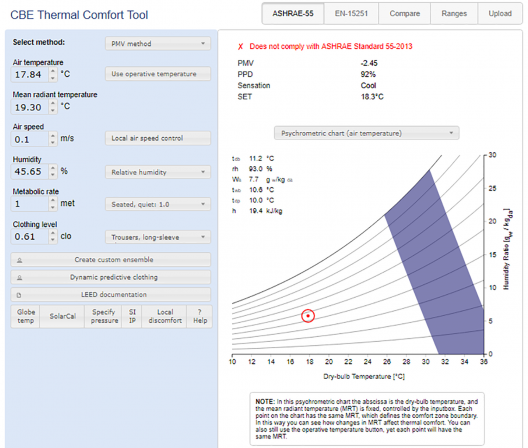The image size is (528, 448).
Task: Click Create custom ensemble button
Action: coord(111,260)
